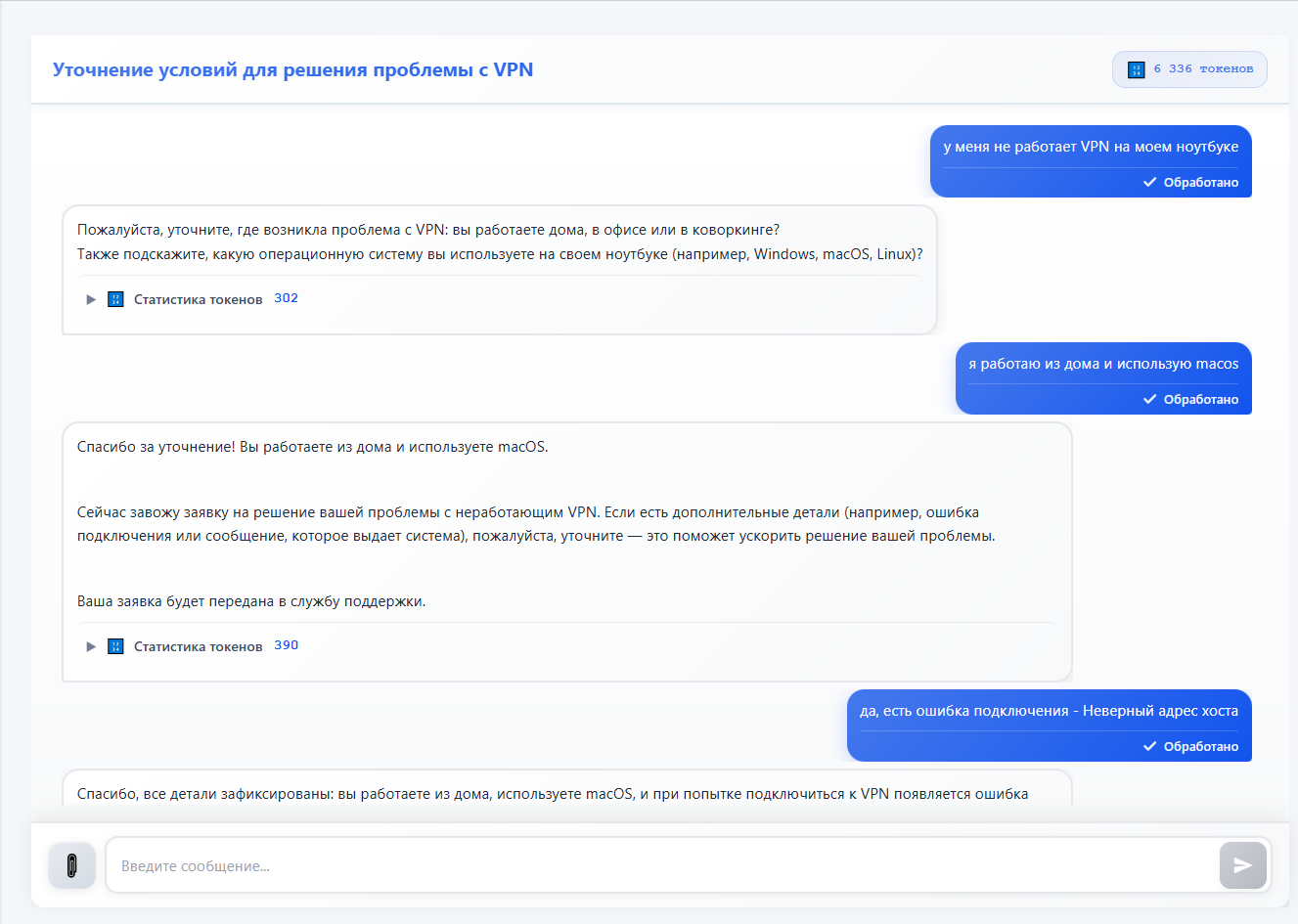
Task: Click the token count value '390'
Action: pyautogui.click(x=286, y=645)
